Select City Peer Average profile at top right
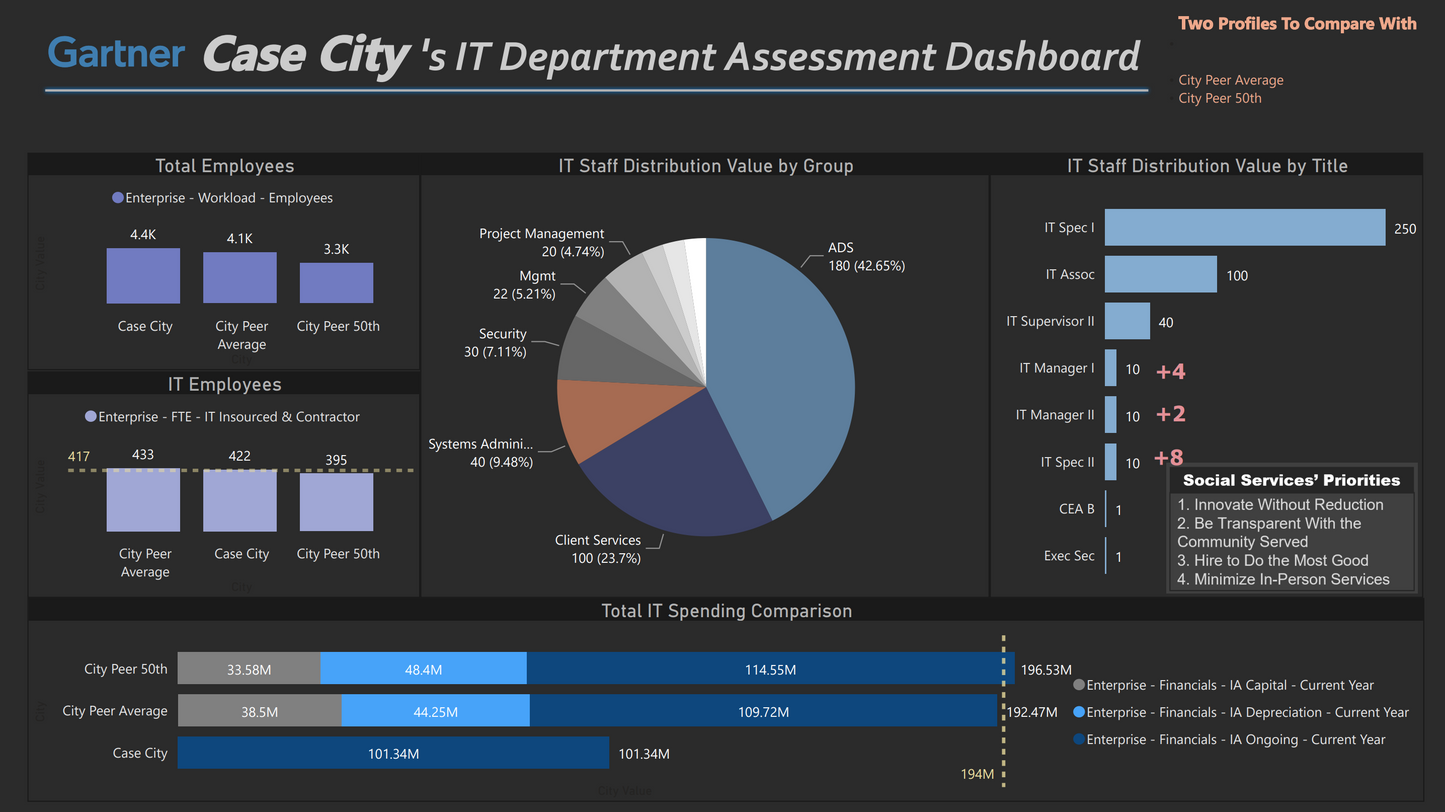 click(1230, 80)
